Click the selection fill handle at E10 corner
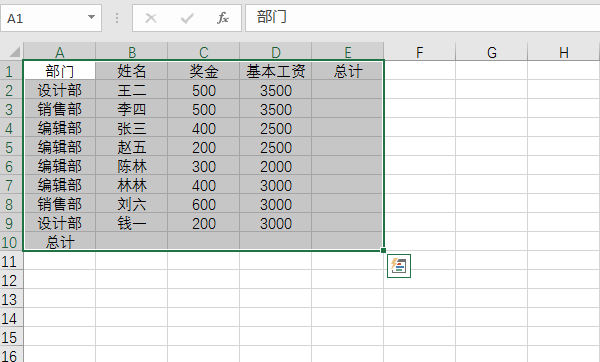Viewport: 600px width, 362px height. point(383,251)
